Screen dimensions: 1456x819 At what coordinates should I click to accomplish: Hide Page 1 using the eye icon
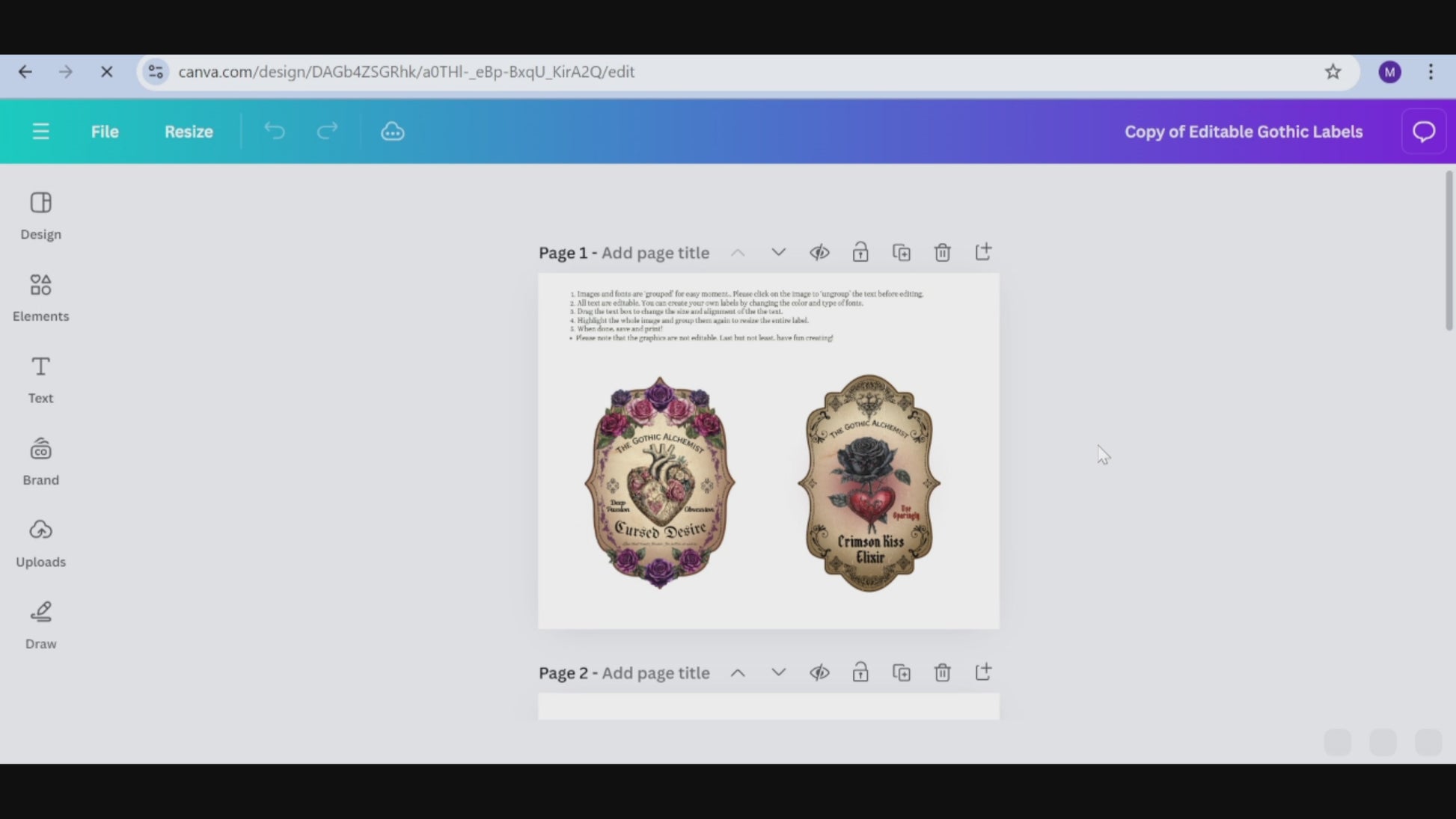click(819, 253)
